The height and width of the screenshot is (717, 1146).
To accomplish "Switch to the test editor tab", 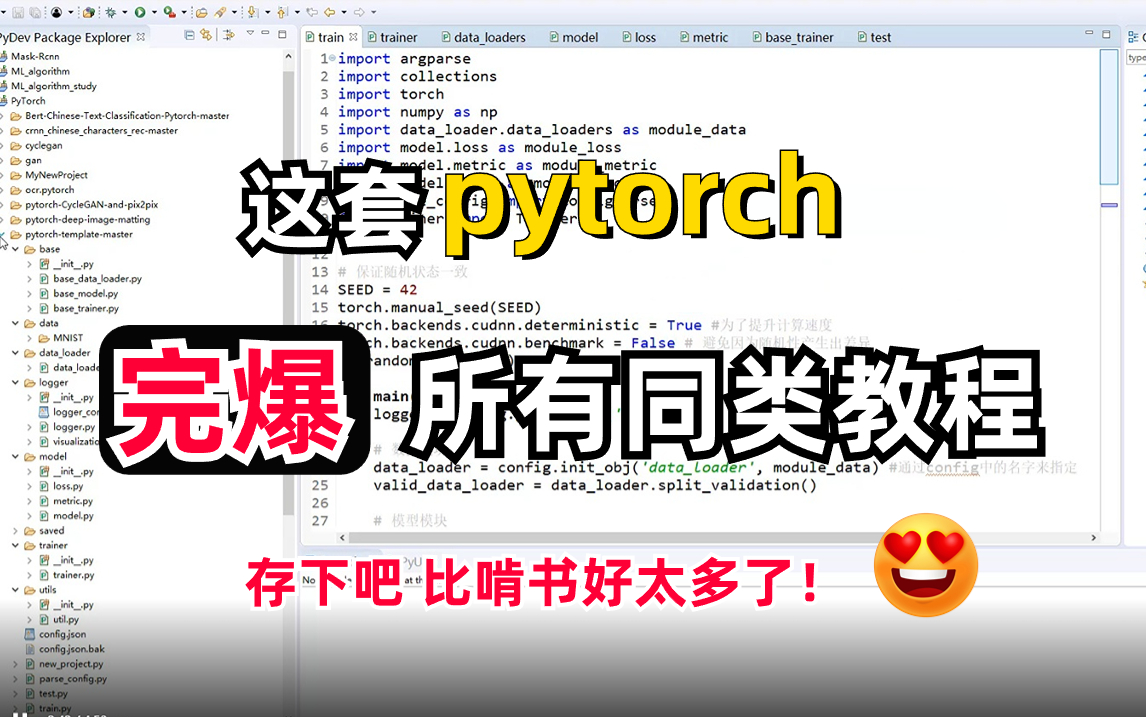I will tap(873, 37).
